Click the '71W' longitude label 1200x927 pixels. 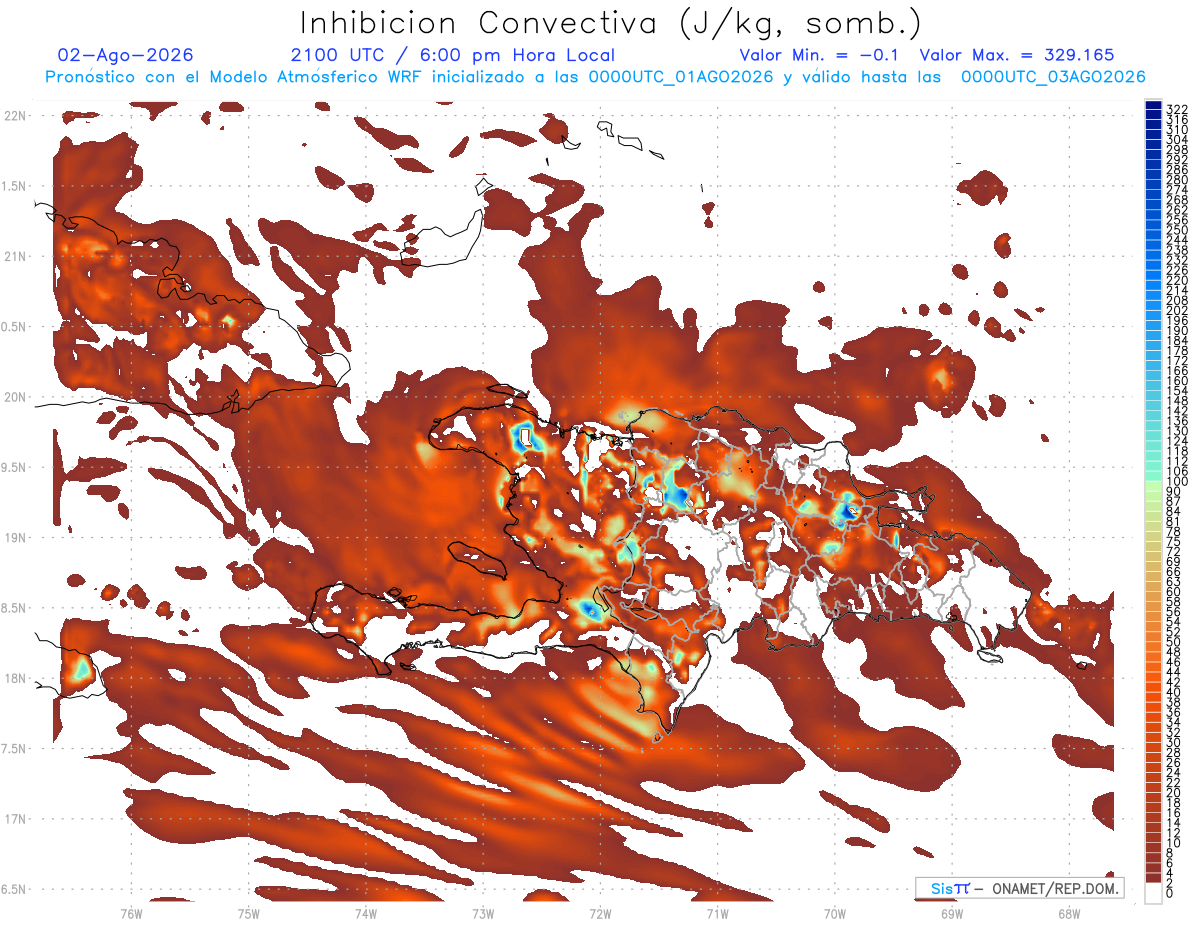coord(717,913)
